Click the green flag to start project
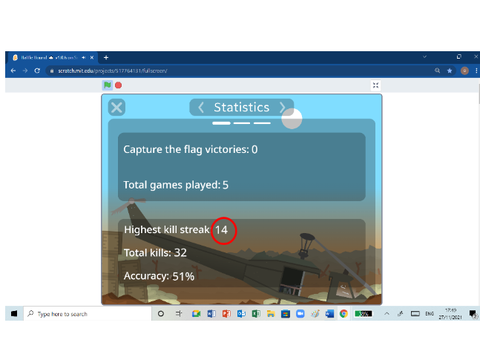480x360 pixels. coord(107,85)
